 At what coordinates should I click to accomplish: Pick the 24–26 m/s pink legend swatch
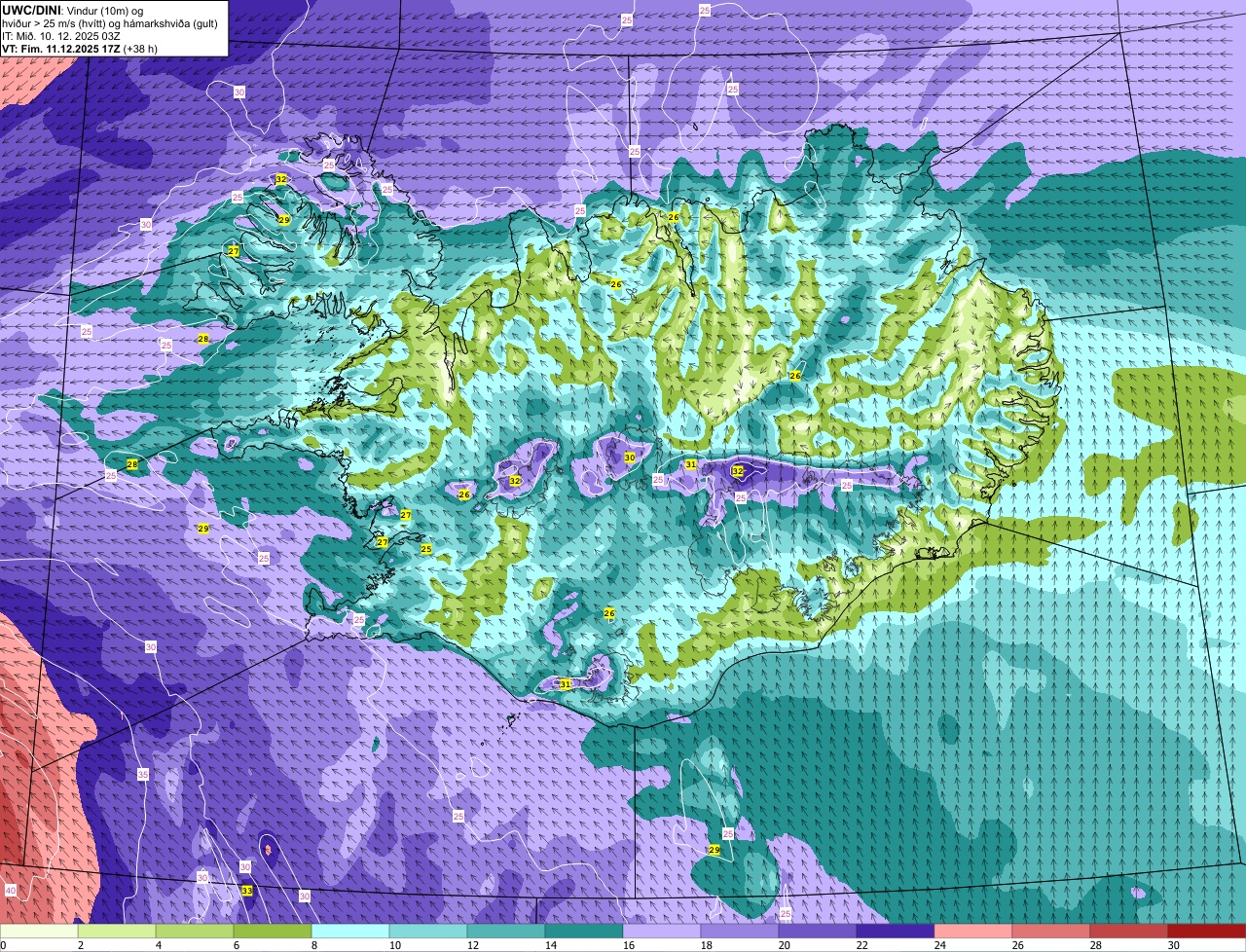tap(973, 931)
